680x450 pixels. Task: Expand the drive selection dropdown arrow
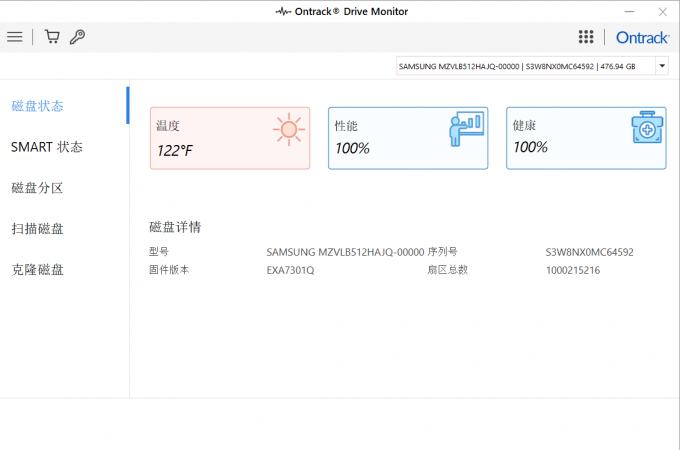click(662, 66)
